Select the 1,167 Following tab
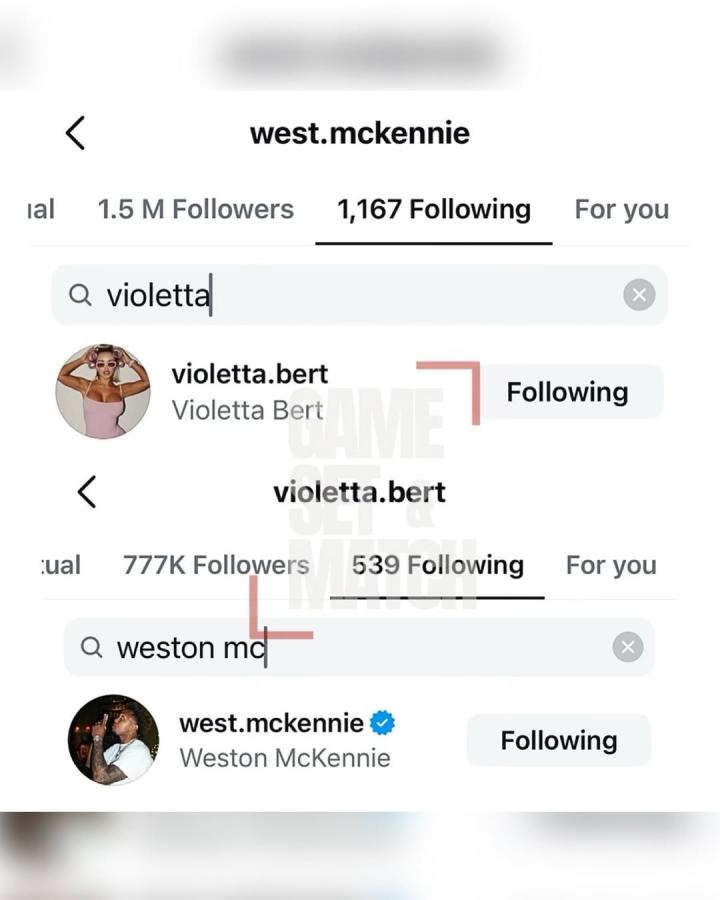This screenshot has width=720, height=900. click(x=433, y=209)
